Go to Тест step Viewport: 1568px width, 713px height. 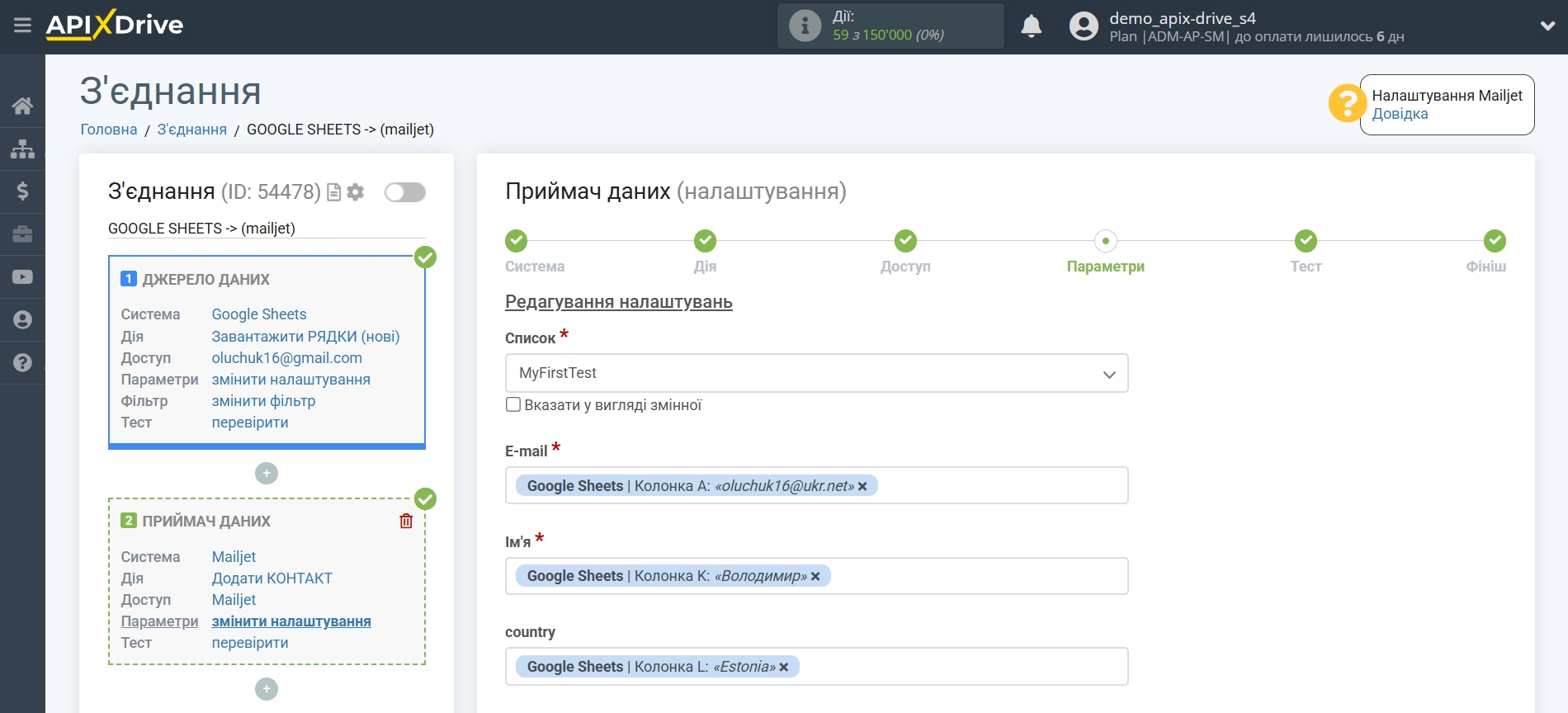pos(1306,241)
